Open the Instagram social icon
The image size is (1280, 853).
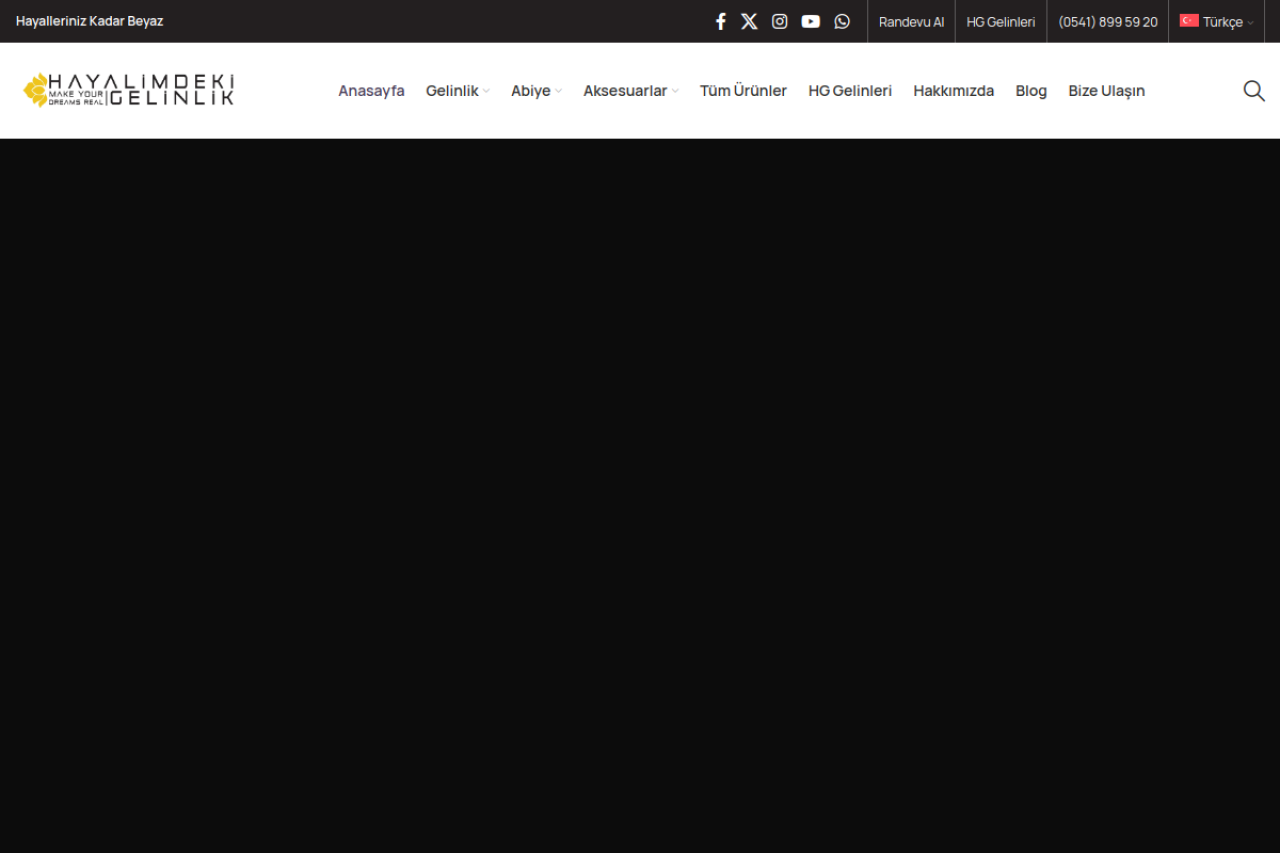click(780, 21)
